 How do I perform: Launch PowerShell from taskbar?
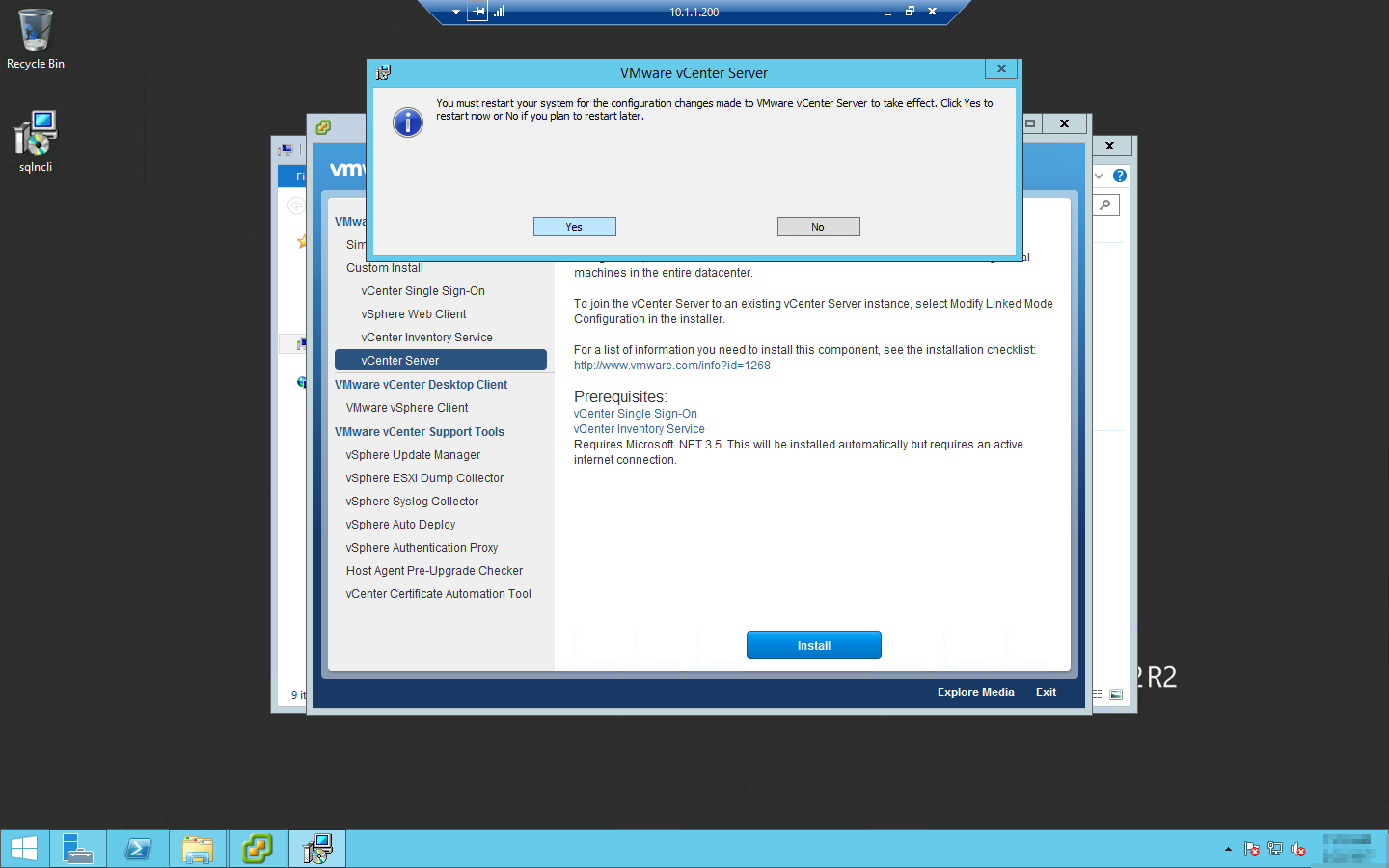click(138, 849)
